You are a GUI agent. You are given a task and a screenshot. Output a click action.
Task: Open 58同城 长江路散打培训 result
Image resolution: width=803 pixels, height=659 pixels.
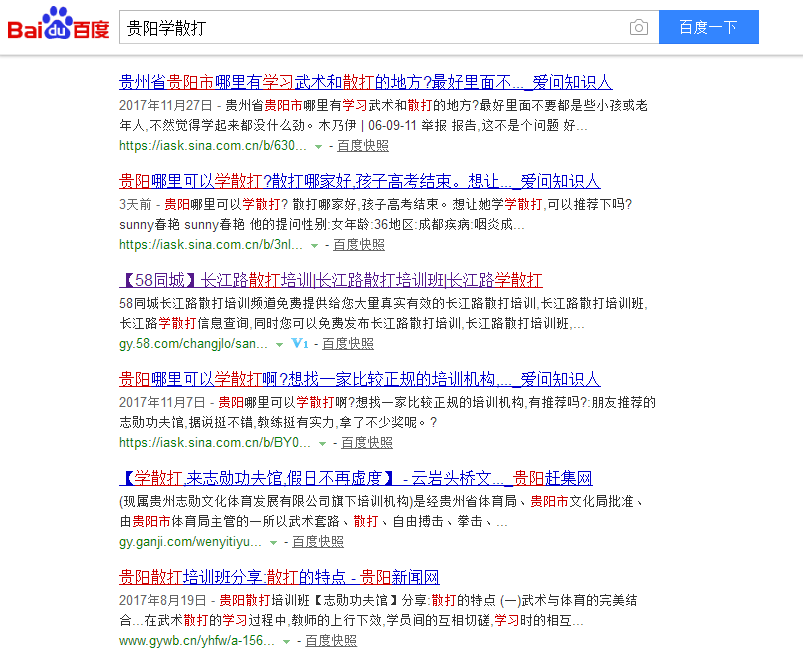tap(331, 280)
